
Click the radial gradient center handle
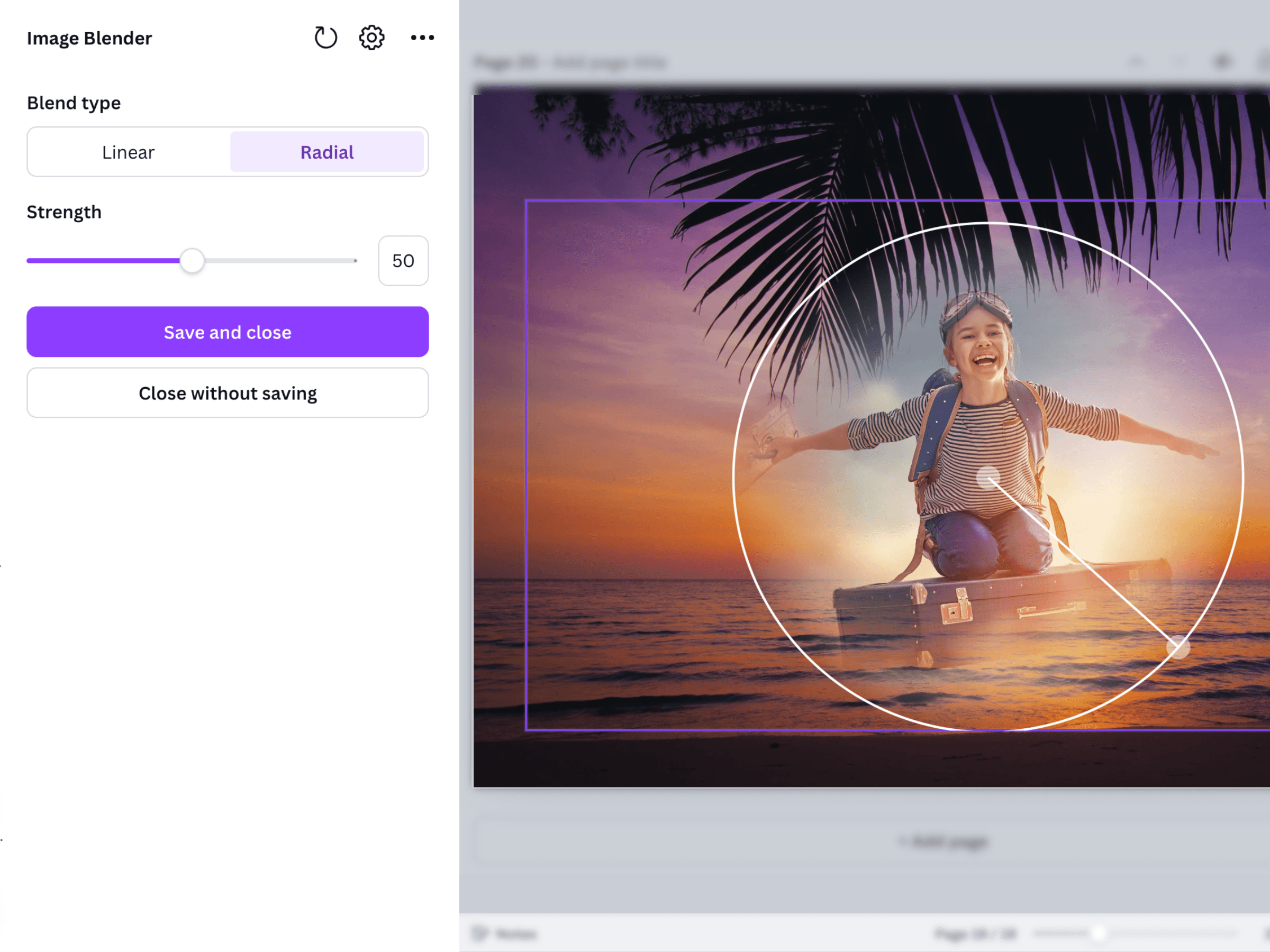pyautogui.click(x=988, y=477)
